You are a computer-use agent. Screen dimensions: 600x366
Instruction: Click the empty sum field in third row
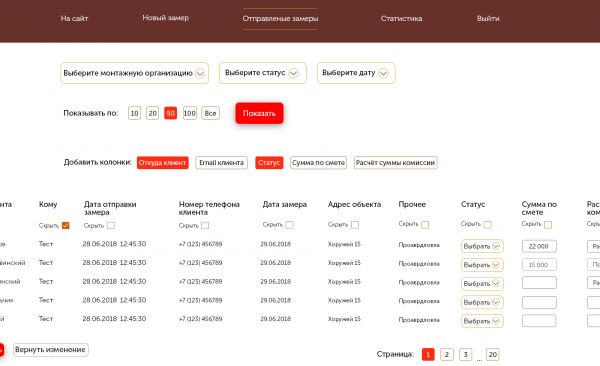[x=539, y=283]
